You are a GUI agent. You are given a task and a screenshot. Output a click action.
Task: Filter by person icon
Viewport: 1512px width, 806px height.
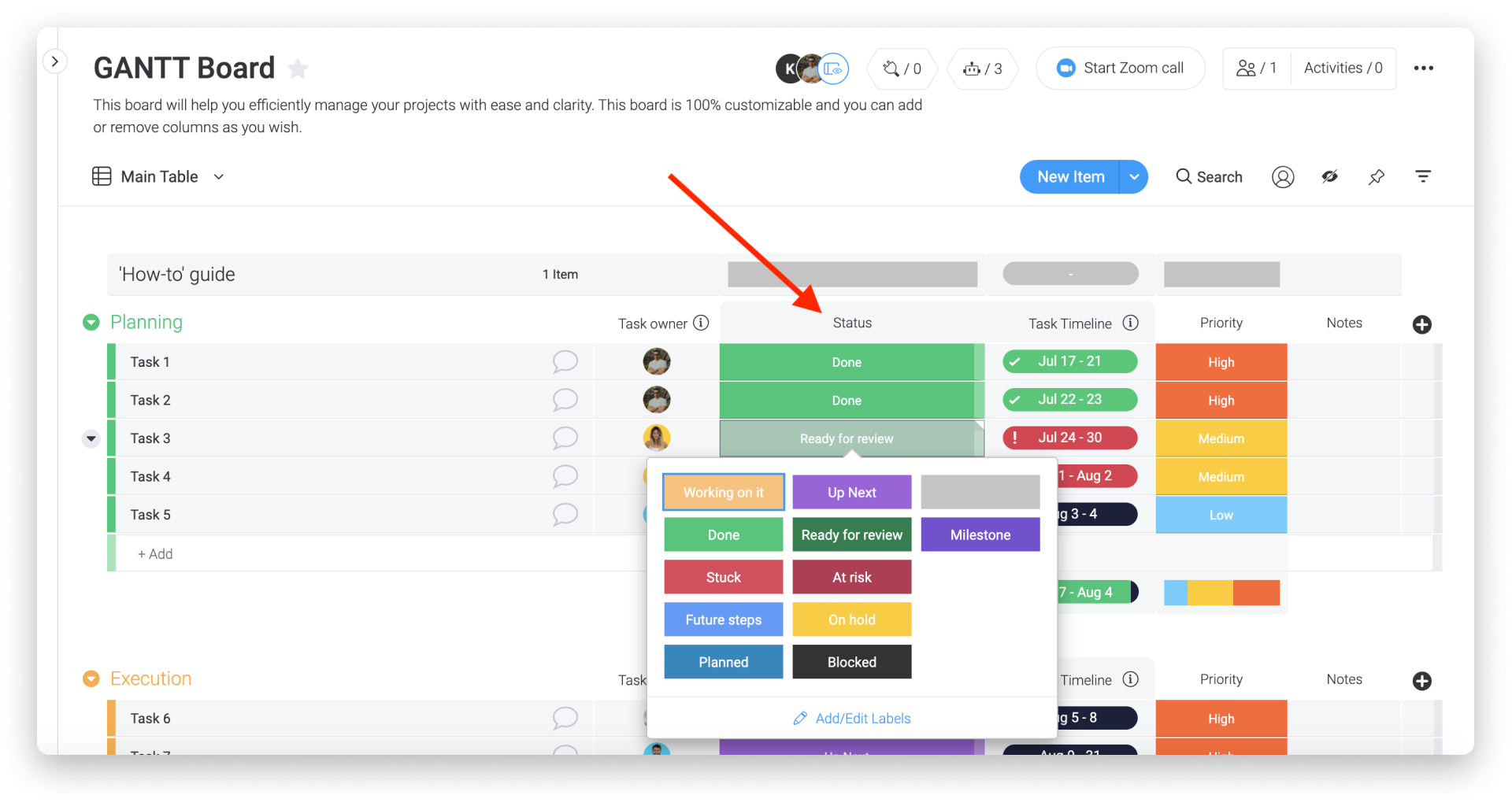pos(1283,177)
